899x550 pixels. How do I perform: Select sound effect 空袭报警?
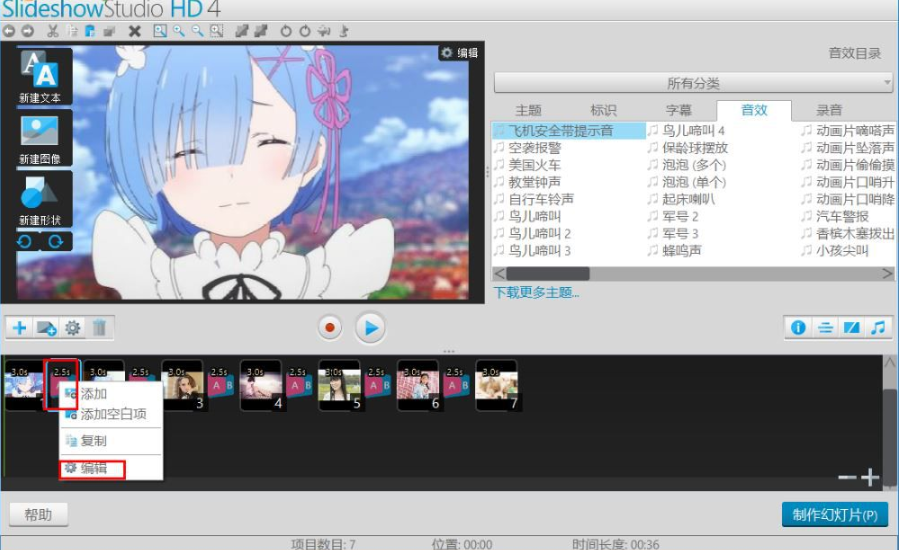(534, 148)
